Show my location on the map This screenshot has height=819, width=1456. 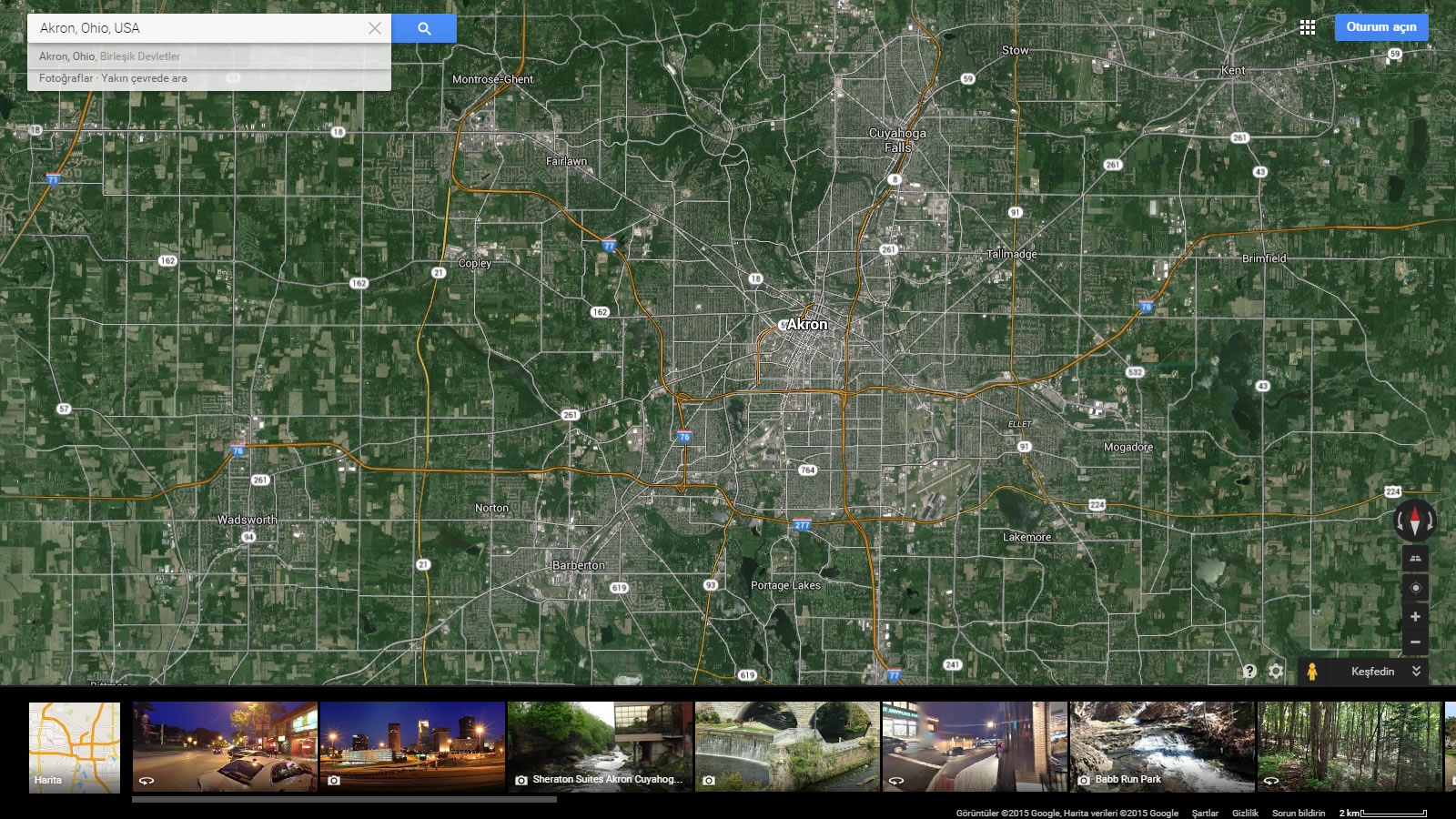[x=1415, y=588]
